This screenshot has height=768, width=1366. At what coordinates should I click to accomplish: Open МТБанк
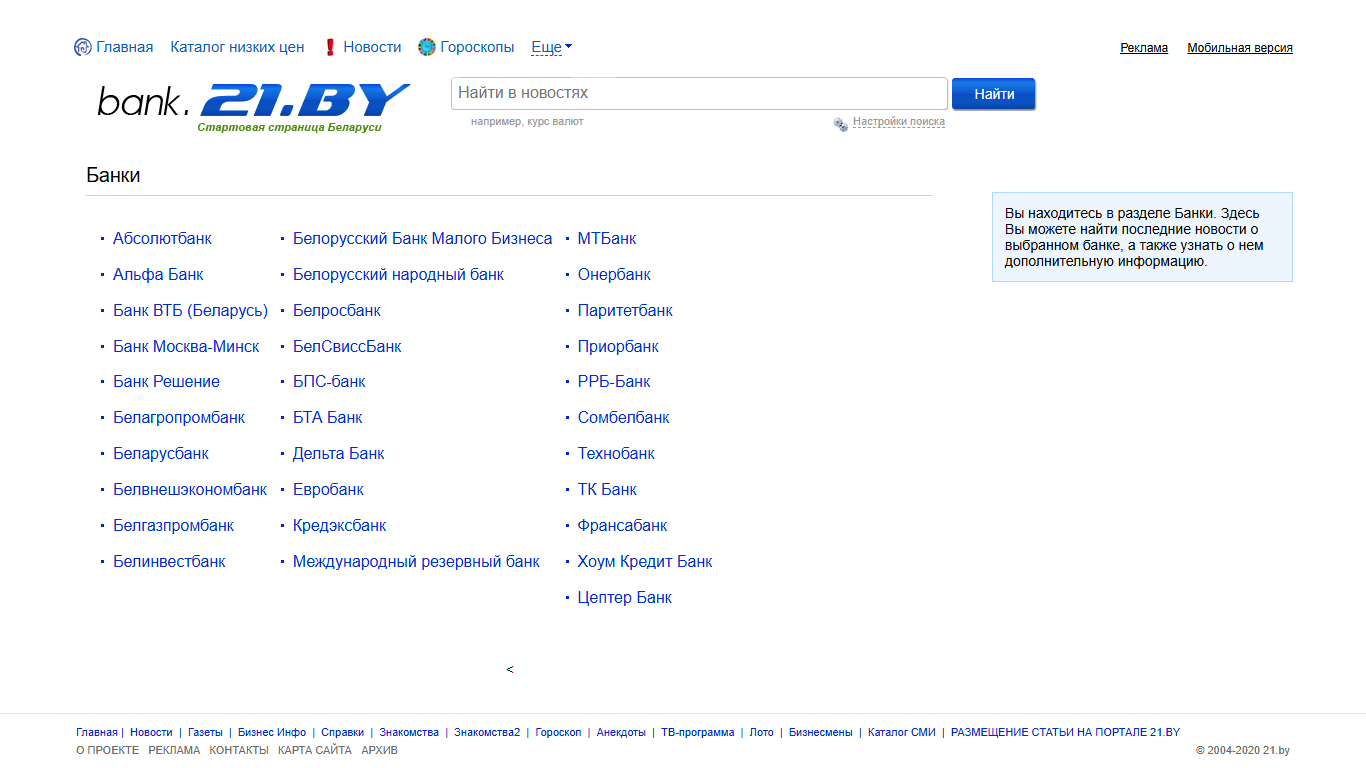pos(607,239)
